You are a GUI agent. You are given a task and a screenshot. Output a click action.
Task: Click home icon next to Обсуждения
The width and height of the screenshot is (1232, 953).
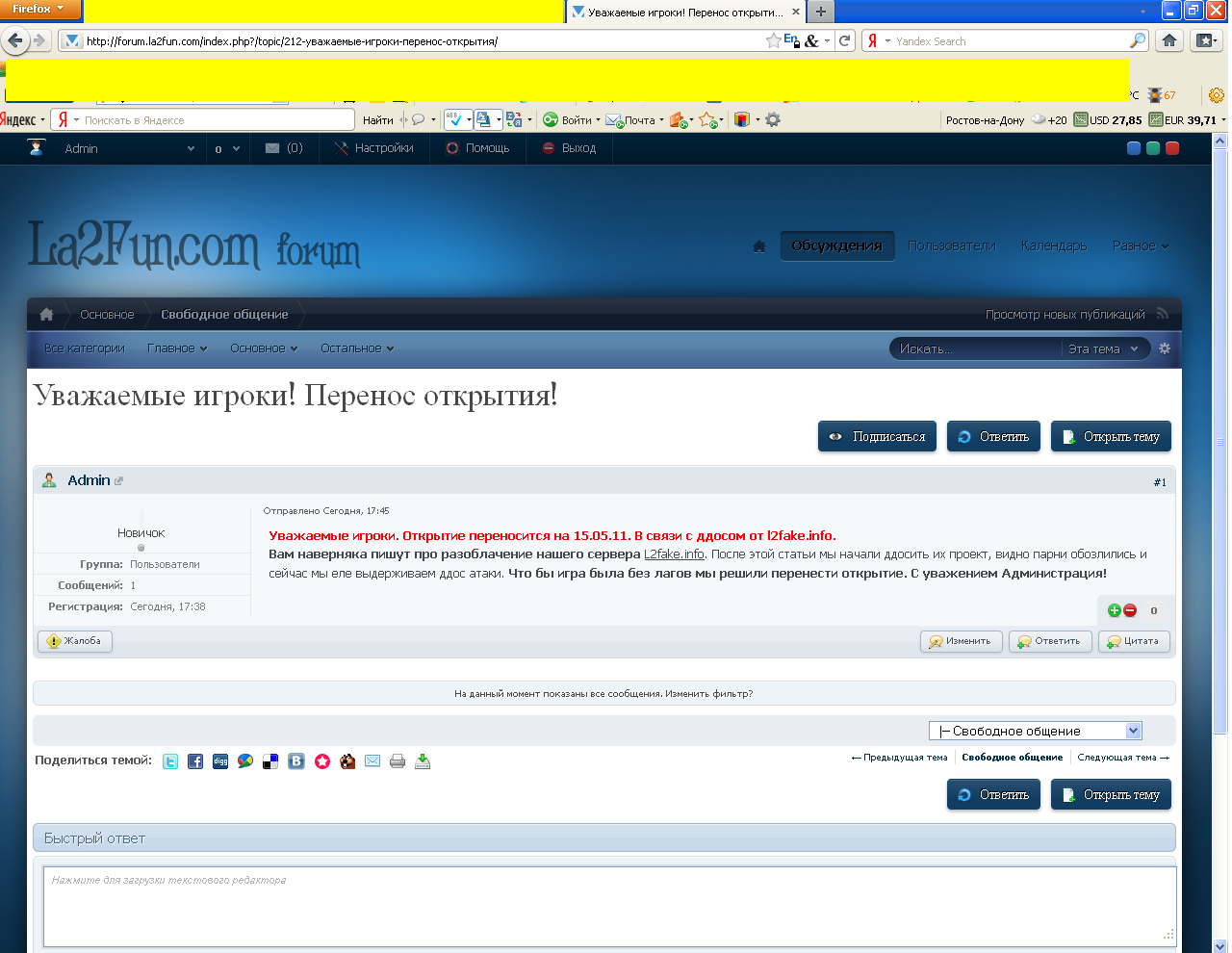point(759,246)
